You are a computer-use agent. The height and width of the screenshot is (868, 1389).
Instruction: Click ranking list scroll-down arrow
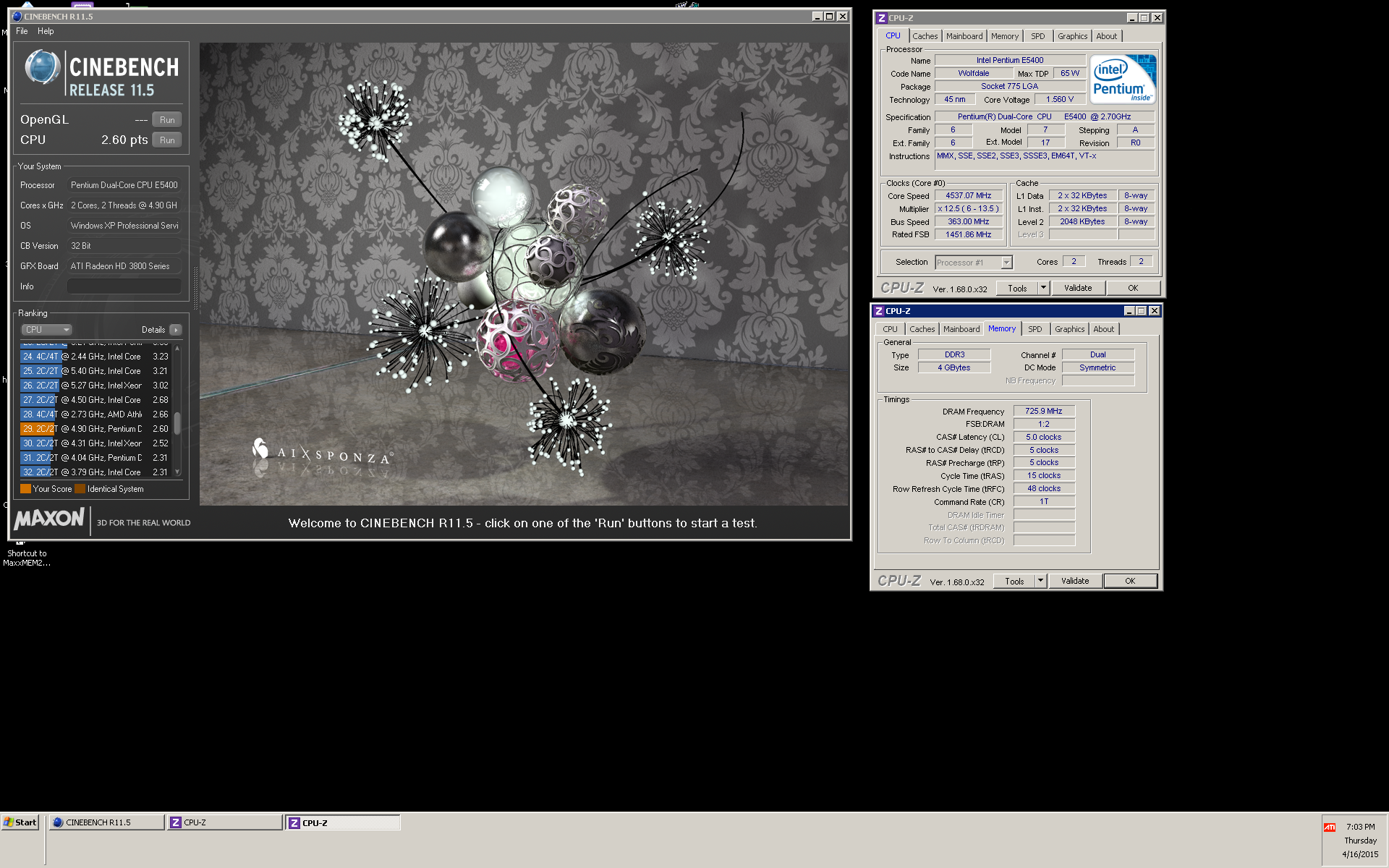(177, 472)
